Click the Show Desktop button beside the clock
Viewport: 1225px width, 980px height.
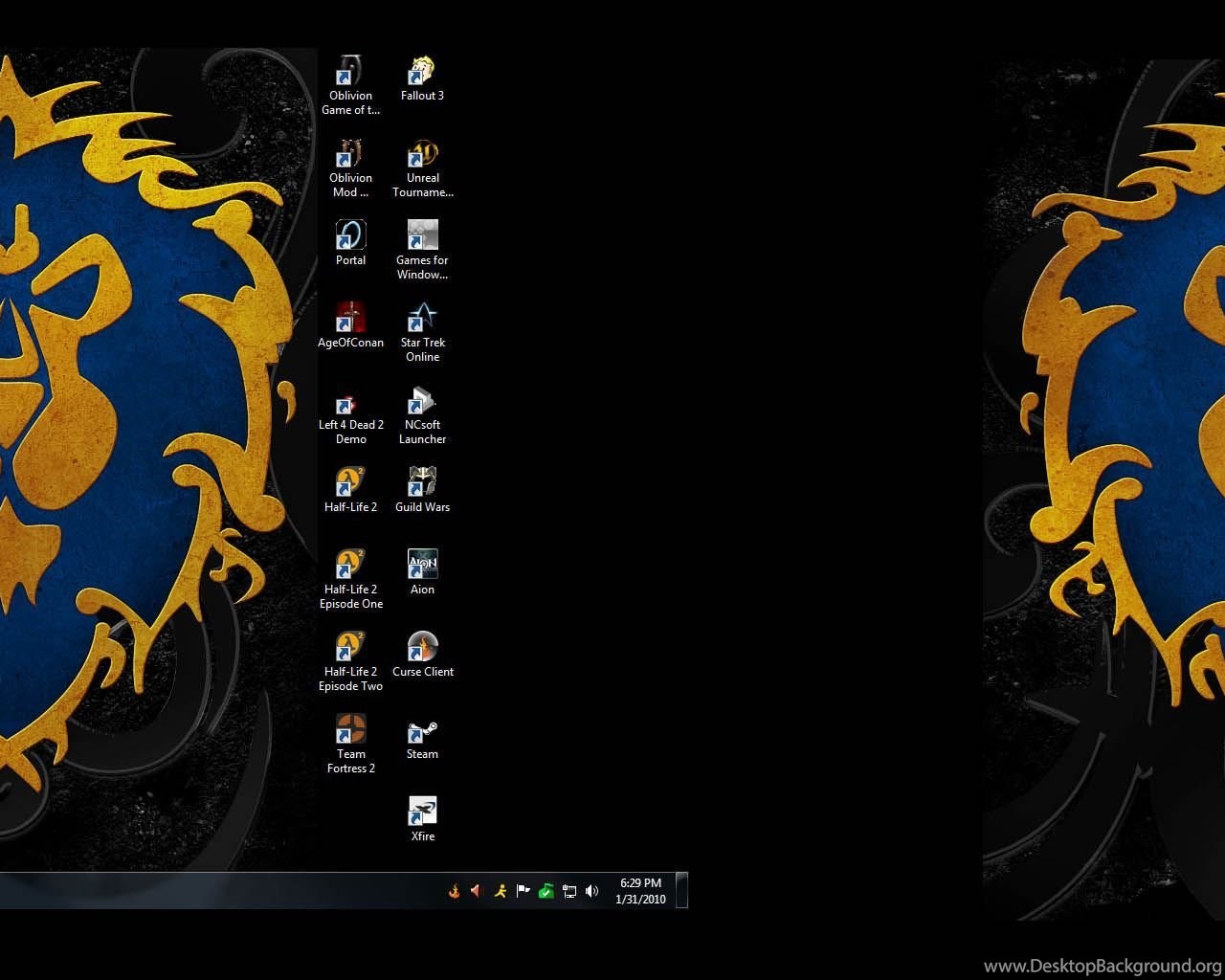(x=681, y=890)
